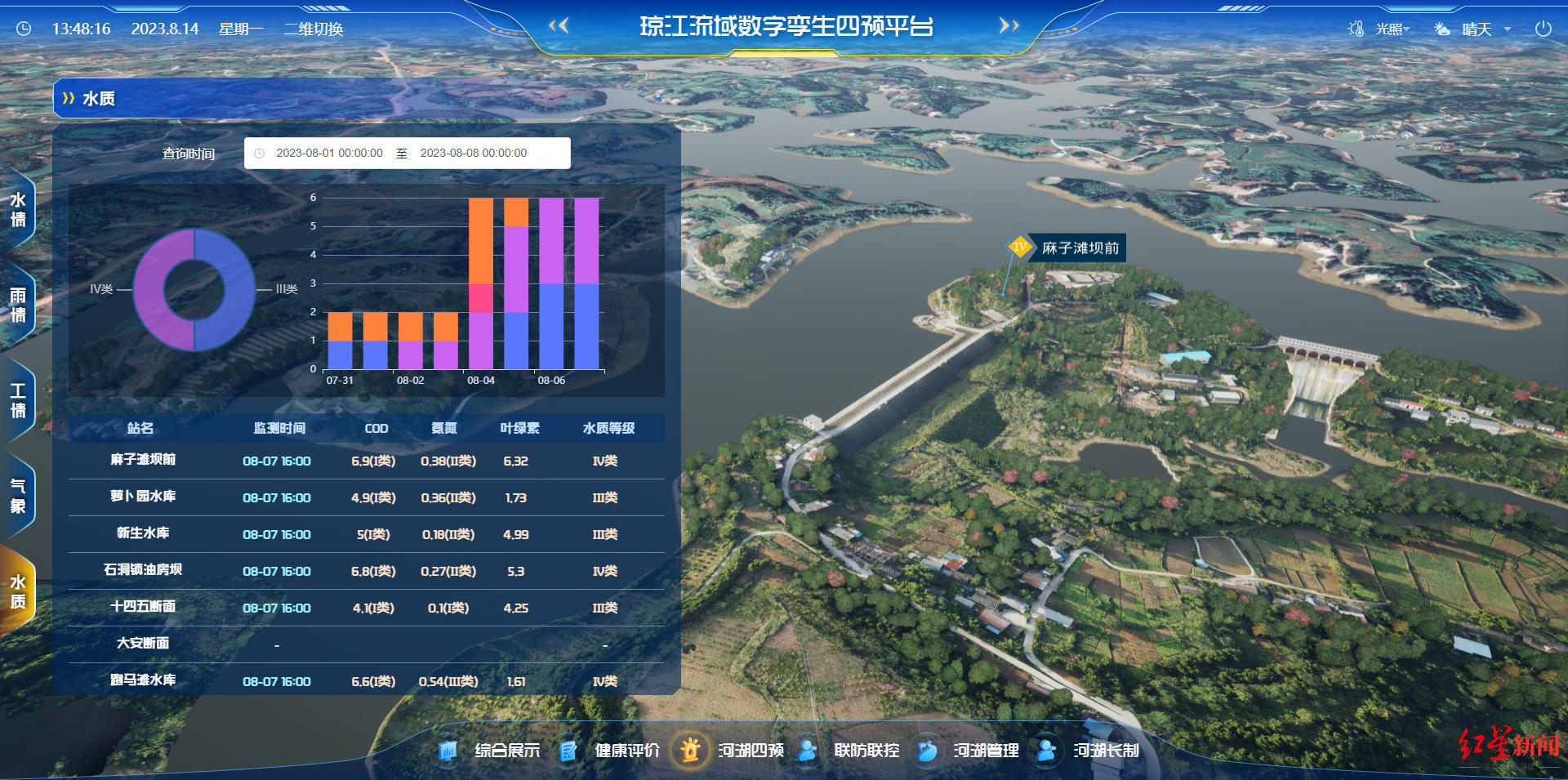The width and height of the screenshot is (1568, 780).
Task: Click the 大安断面 station row name
Action: pyautogui.click(x=143, y=644)
